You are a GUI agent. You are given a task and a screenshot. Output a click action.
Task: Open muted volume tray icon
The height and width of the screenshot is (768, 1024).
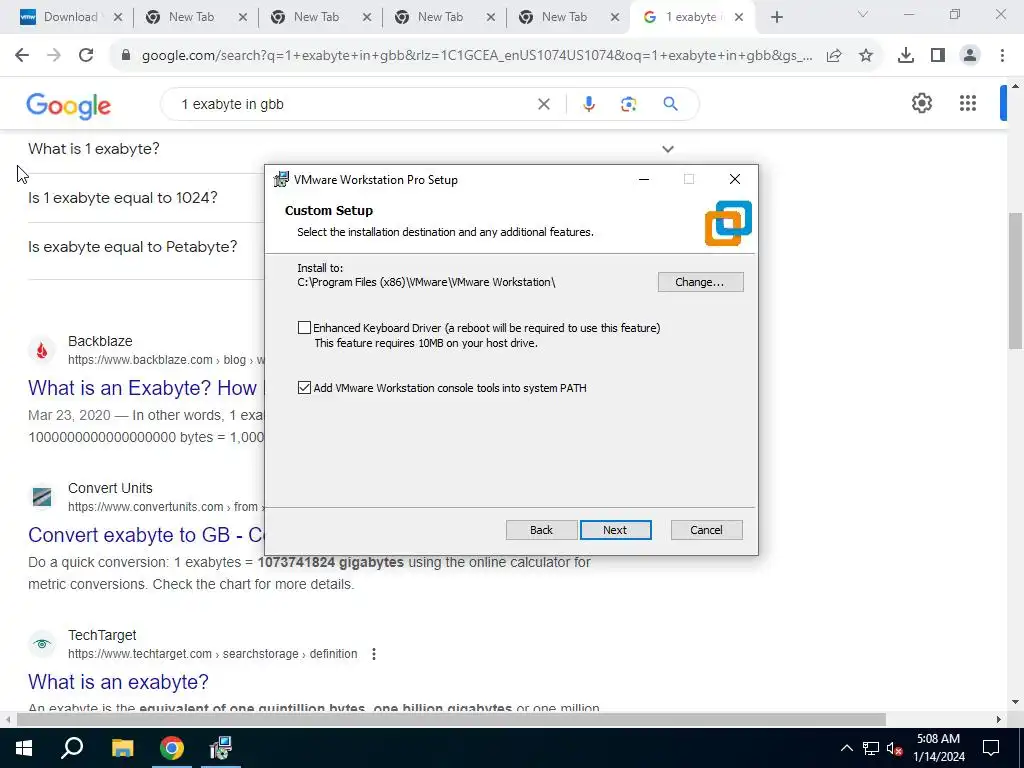pyautogui.click(x=893, y=748)
